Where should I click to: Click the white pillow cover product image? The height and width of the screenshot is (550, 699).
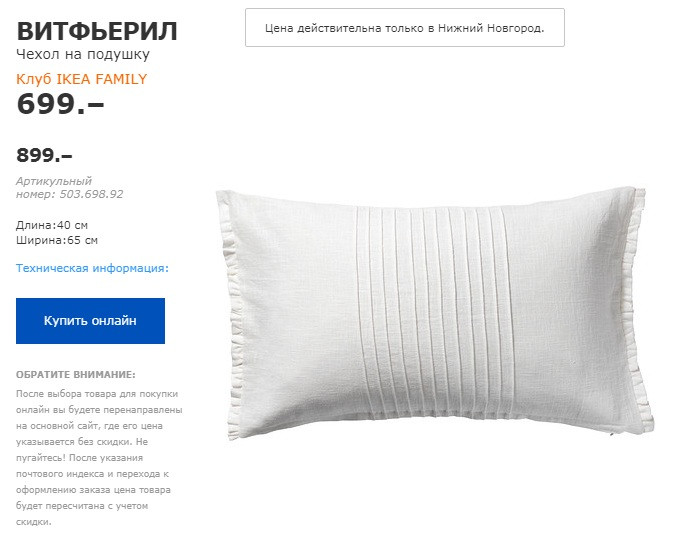435,312
